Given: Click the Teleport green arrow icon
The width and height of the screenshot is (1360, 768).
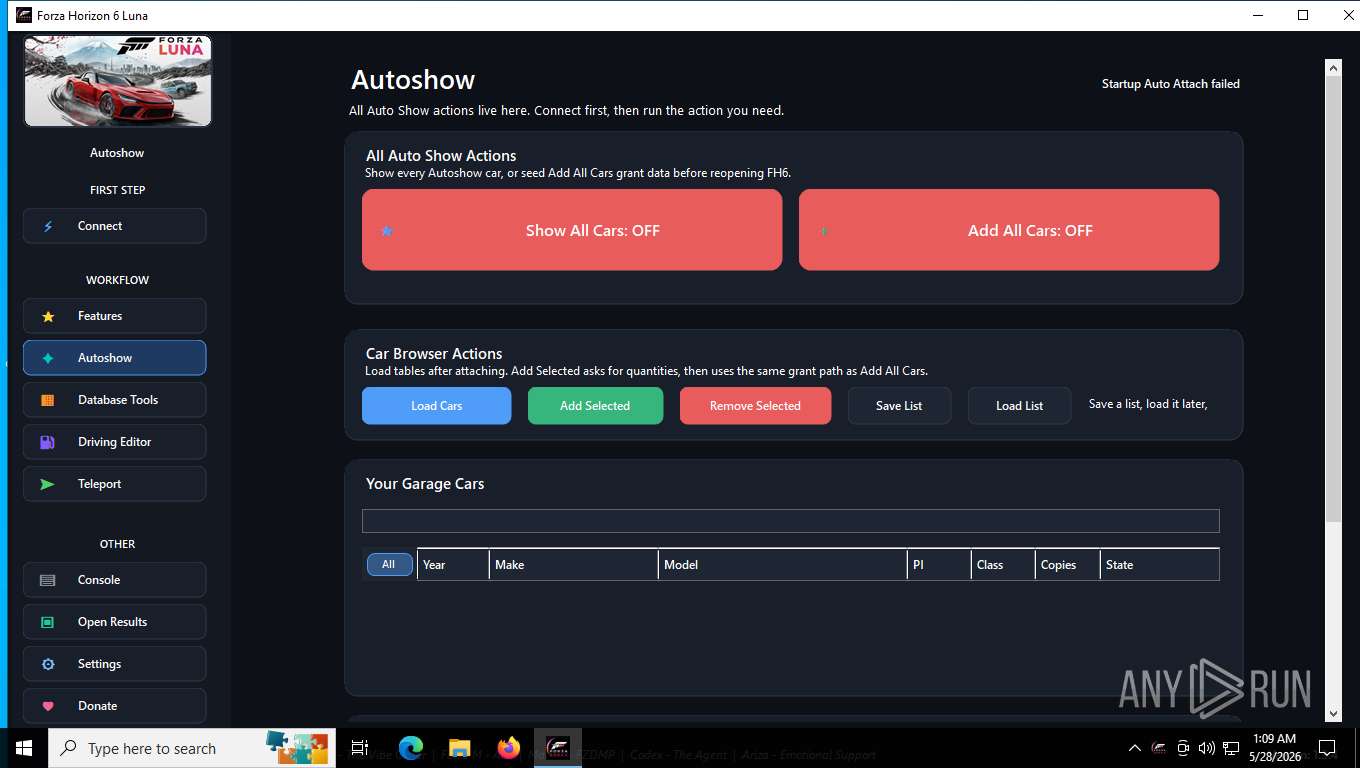Looking at the screenshot, I should (x=48, y=484).
